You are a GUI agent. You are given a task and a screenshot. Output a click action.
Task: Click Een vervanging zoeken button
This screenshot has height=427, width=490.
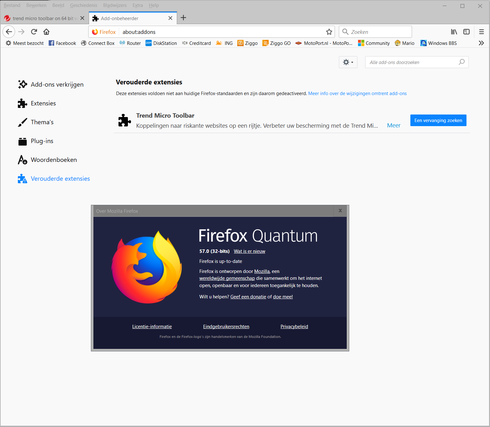click(x=438, y=120)
